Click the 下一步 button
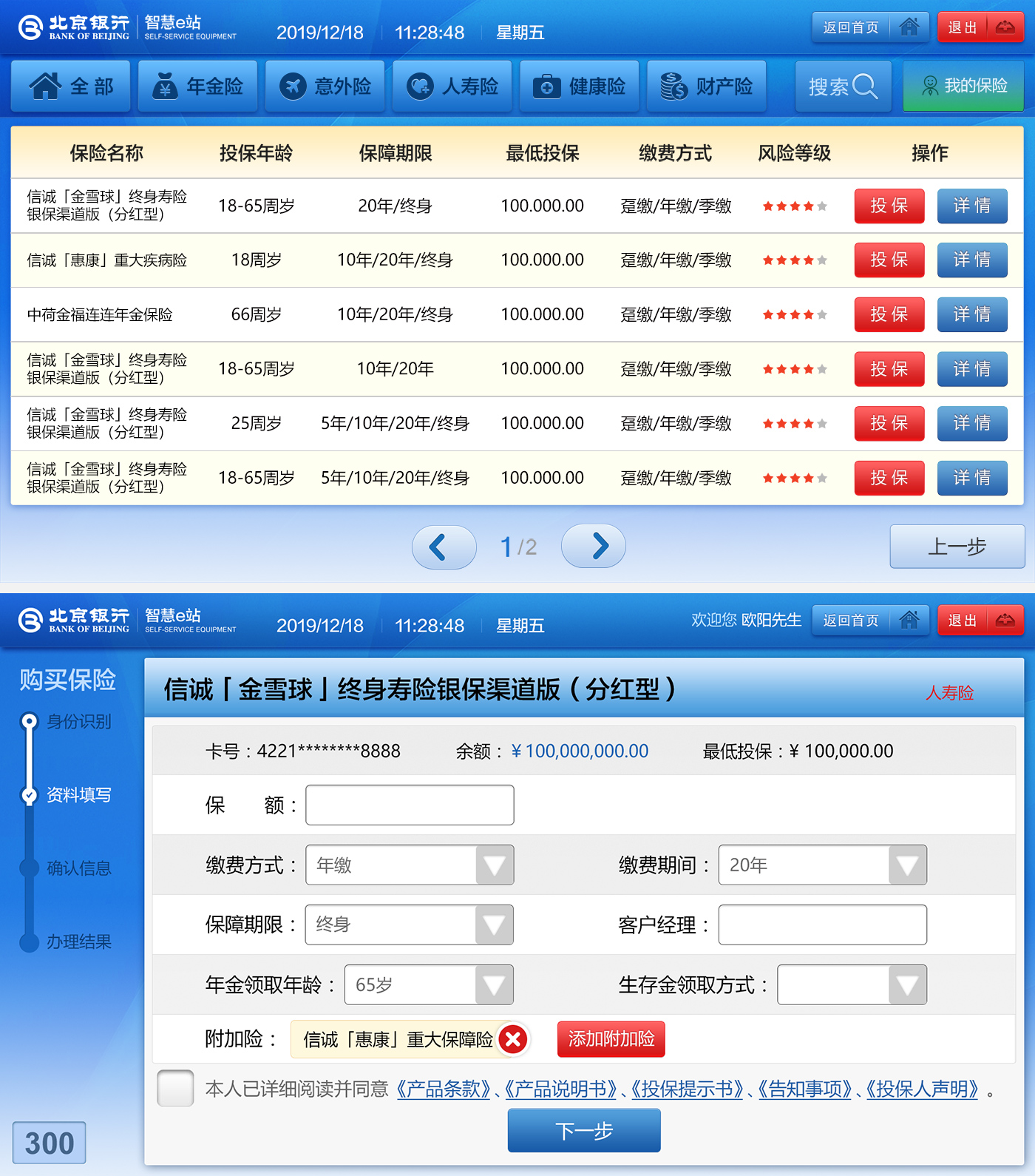Viewport: 1035px width, 1176px height. 584,1130
